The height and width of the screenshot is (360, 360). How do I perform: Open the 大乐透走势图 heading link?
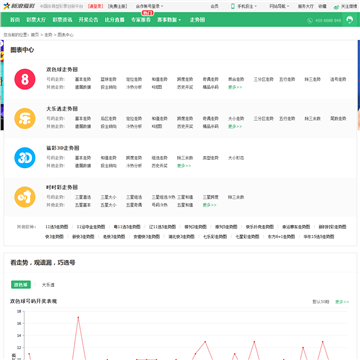[x=62, y=109]
